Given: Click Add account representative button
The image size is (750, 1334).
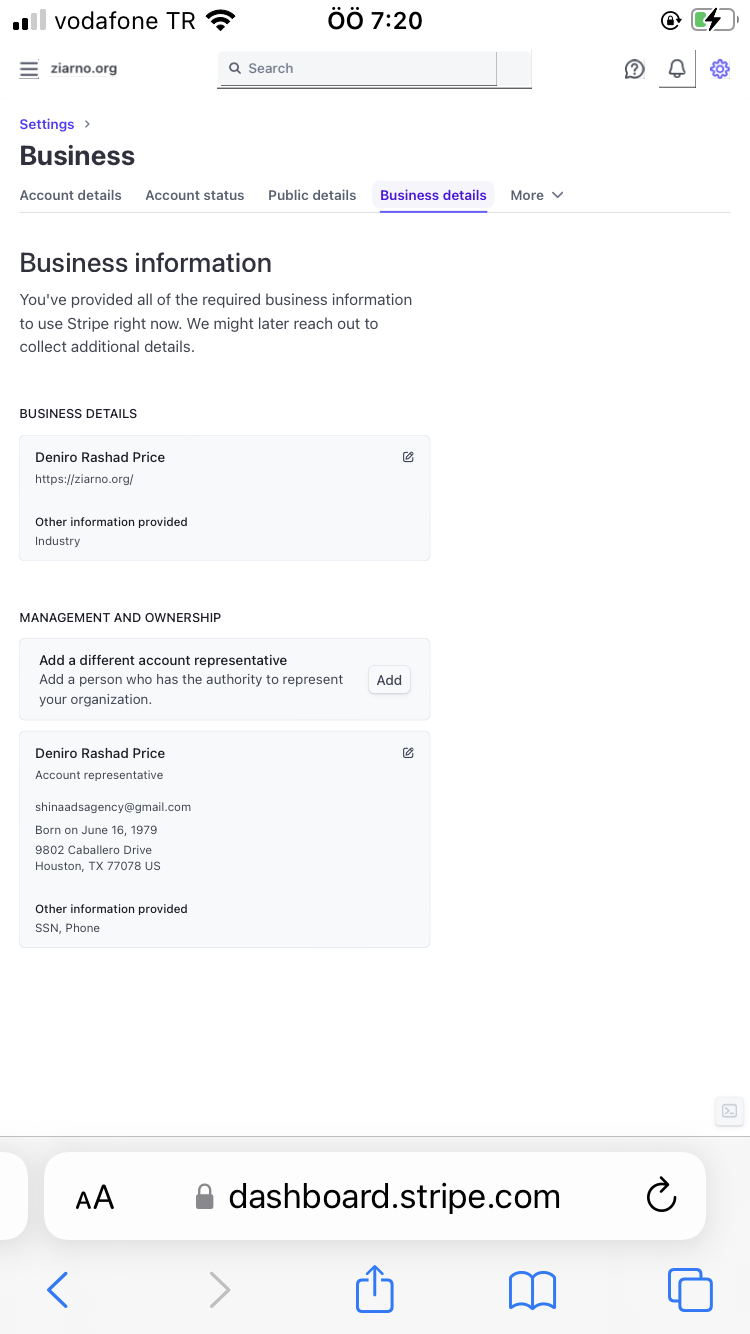Looking at the screenshot, I should (389, 680).
